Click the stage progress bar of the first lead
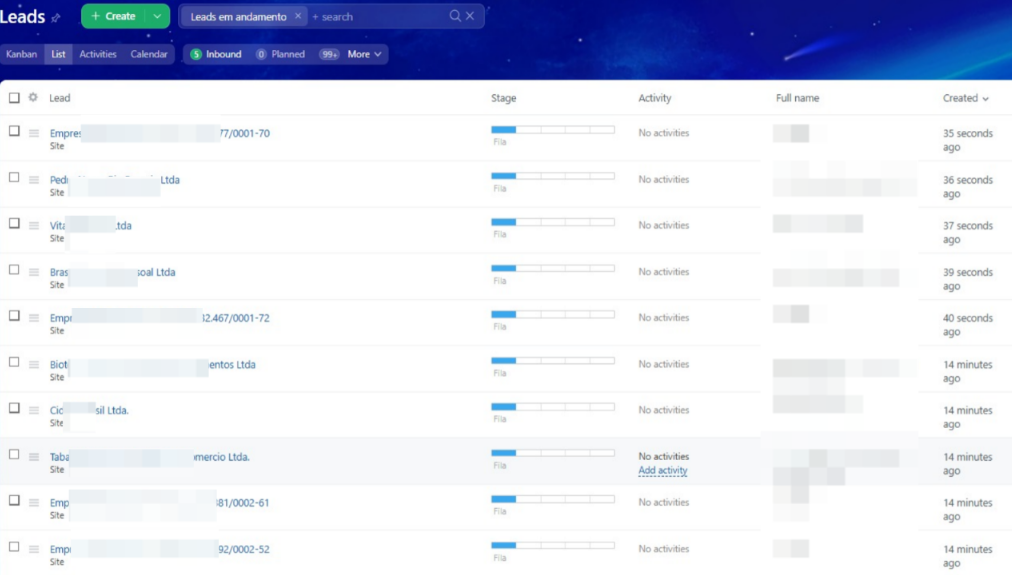This screenshot has height=575, width=1012. coord(552,130)
